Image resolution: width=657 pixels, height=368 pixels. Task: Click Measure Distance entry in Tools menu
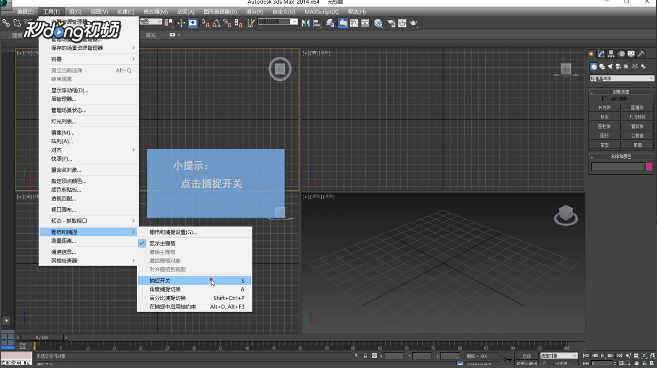88,241
